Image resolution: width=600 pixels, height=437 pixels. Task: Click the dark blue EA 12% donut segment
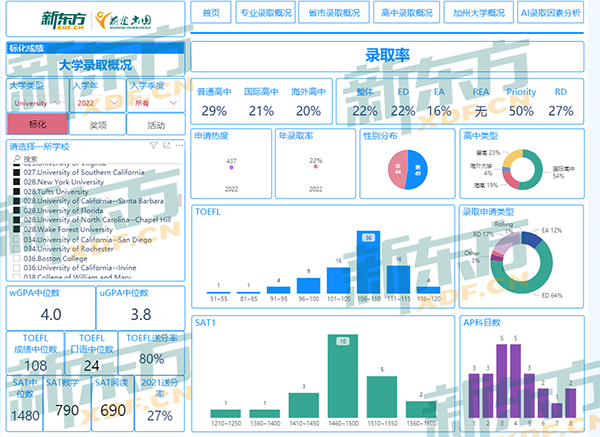(531, 238)
